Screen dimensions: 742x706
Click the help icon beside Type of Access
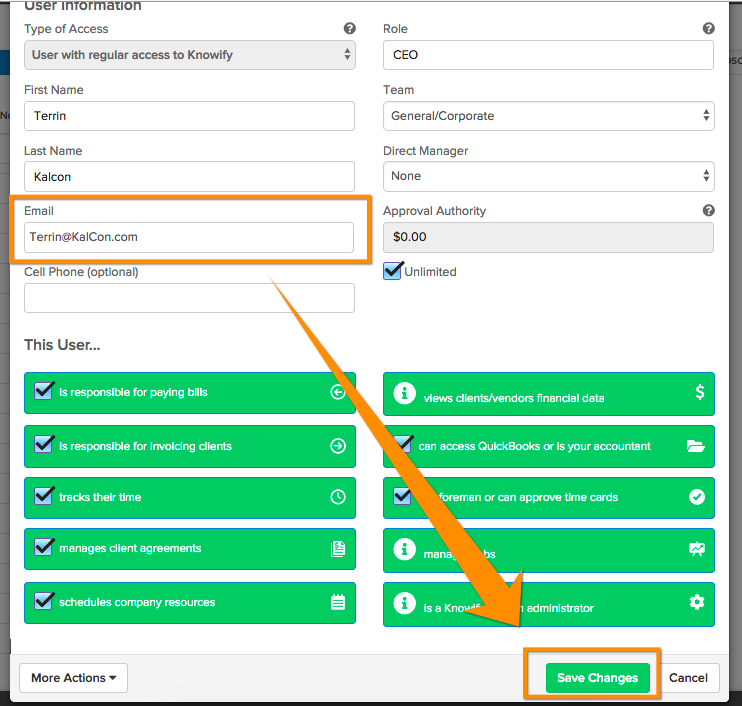pos(349,29)
